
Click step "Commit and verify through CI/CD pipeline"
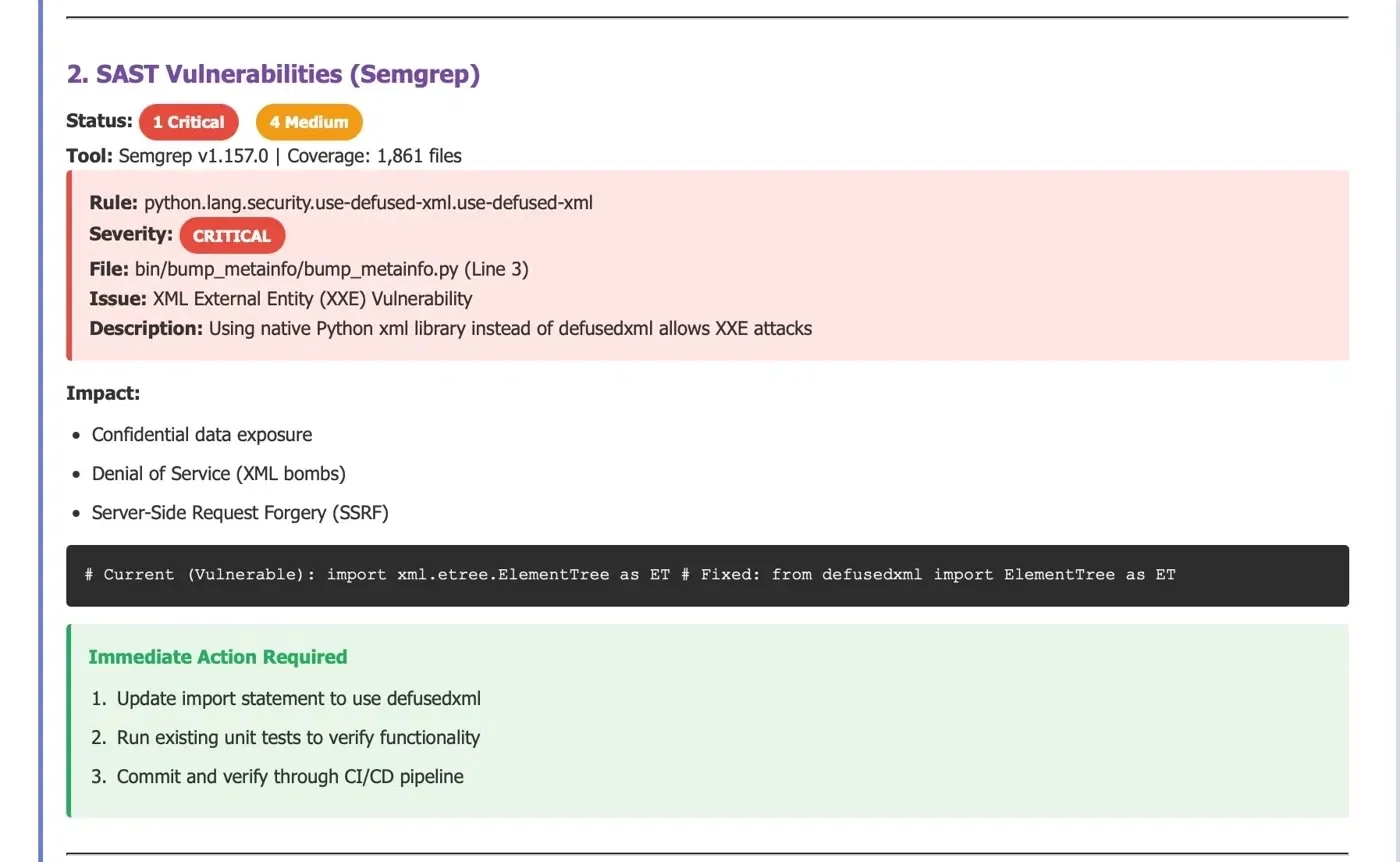pos(290,777)
